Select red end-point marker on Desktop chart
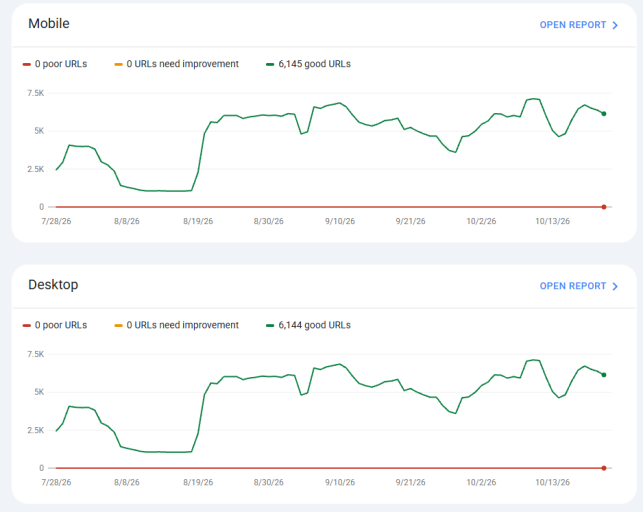The height and width of the screenshot is (512, 643). (x=604, y=468)
